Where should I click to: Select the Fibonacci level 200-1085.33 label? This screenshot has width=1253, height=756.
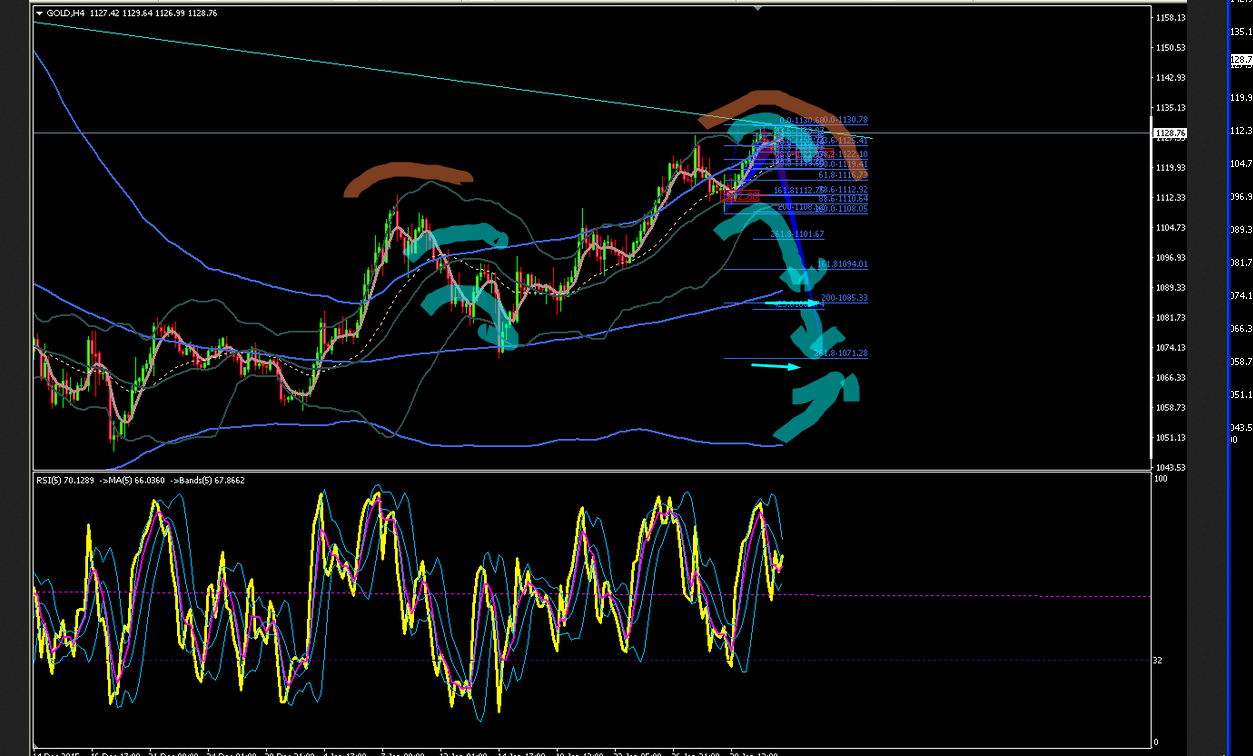point(844,298)
